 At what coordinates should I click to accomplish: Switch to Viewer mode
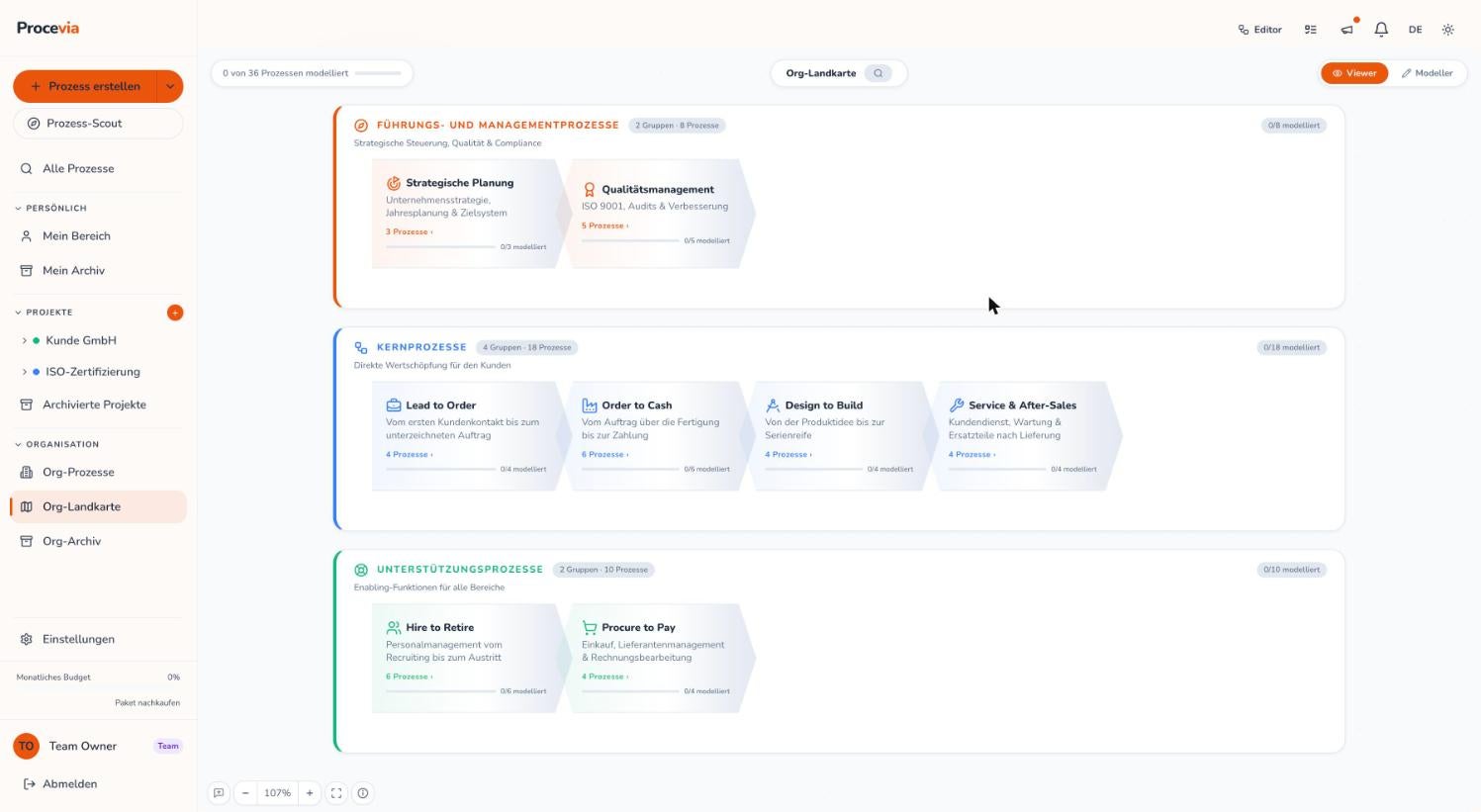1354,73
